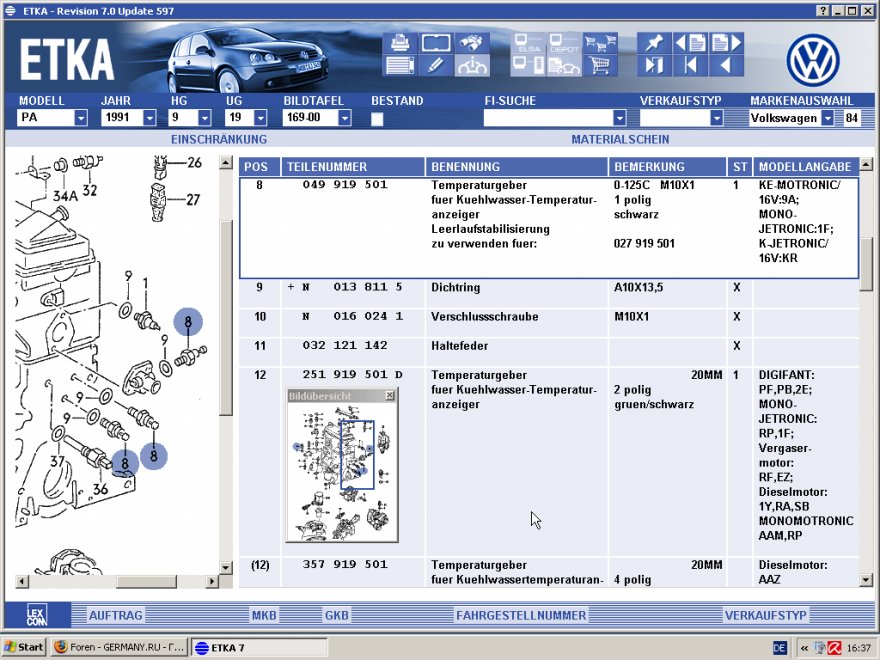Click the printer icon in the toolbar
Viewport: 880px width, 660px height.
point(399,43)
